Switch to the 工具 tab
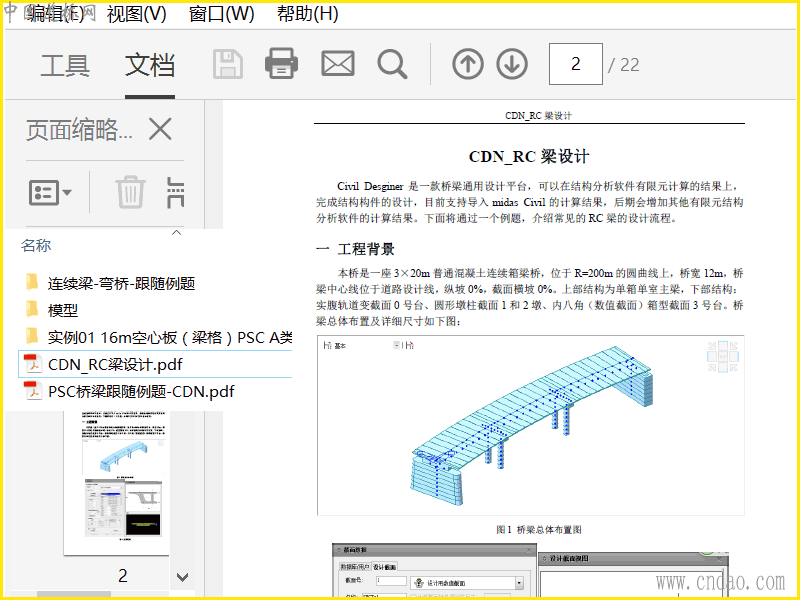 [x=65, y=66]
